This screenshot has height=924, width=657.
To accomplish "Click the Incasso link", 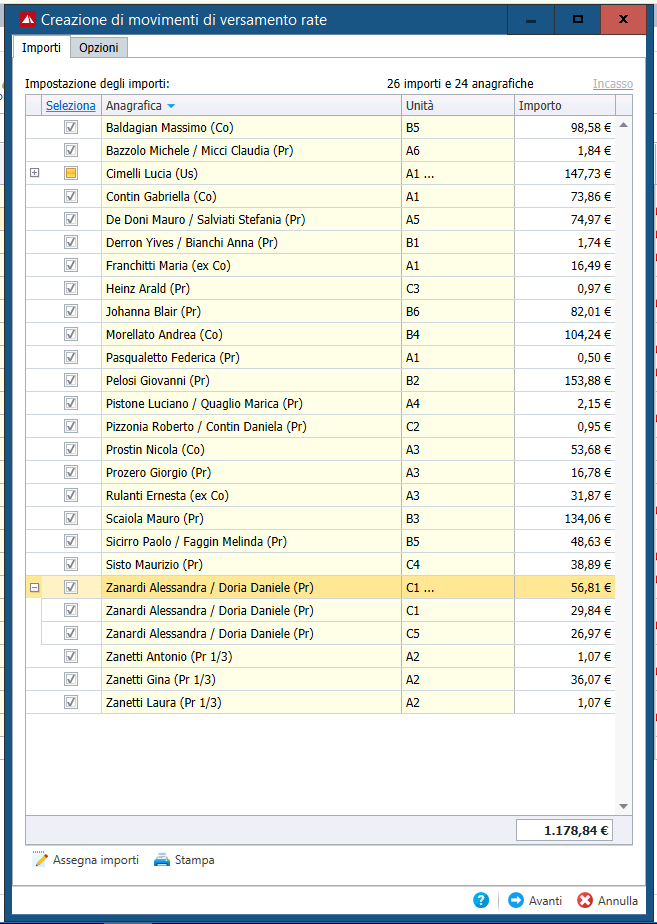I will click(613, 84).
